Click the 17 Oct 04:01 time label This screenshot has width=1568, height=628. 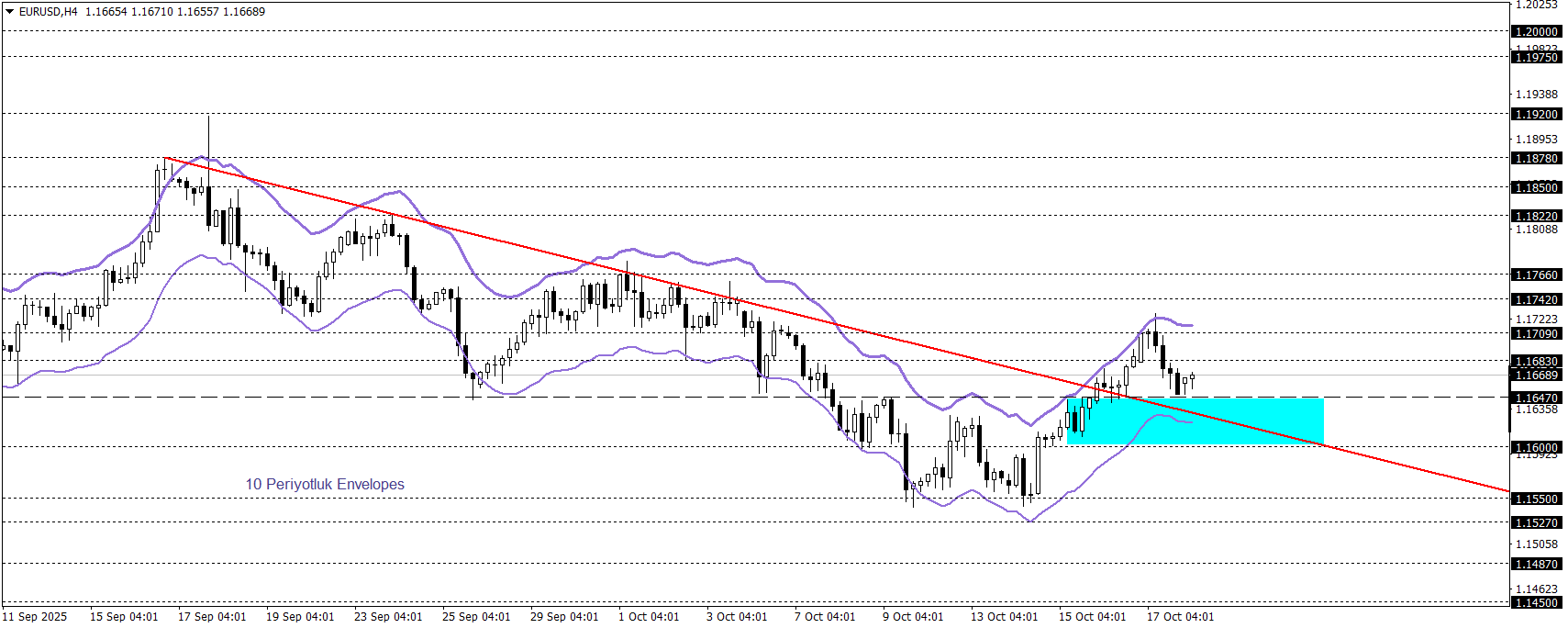[1181, 616]
